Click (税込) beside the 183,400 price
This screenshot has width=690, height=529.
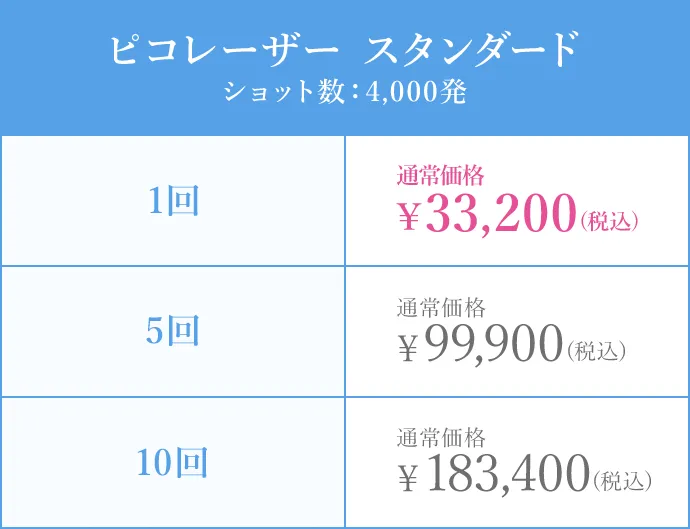(623, 481)
